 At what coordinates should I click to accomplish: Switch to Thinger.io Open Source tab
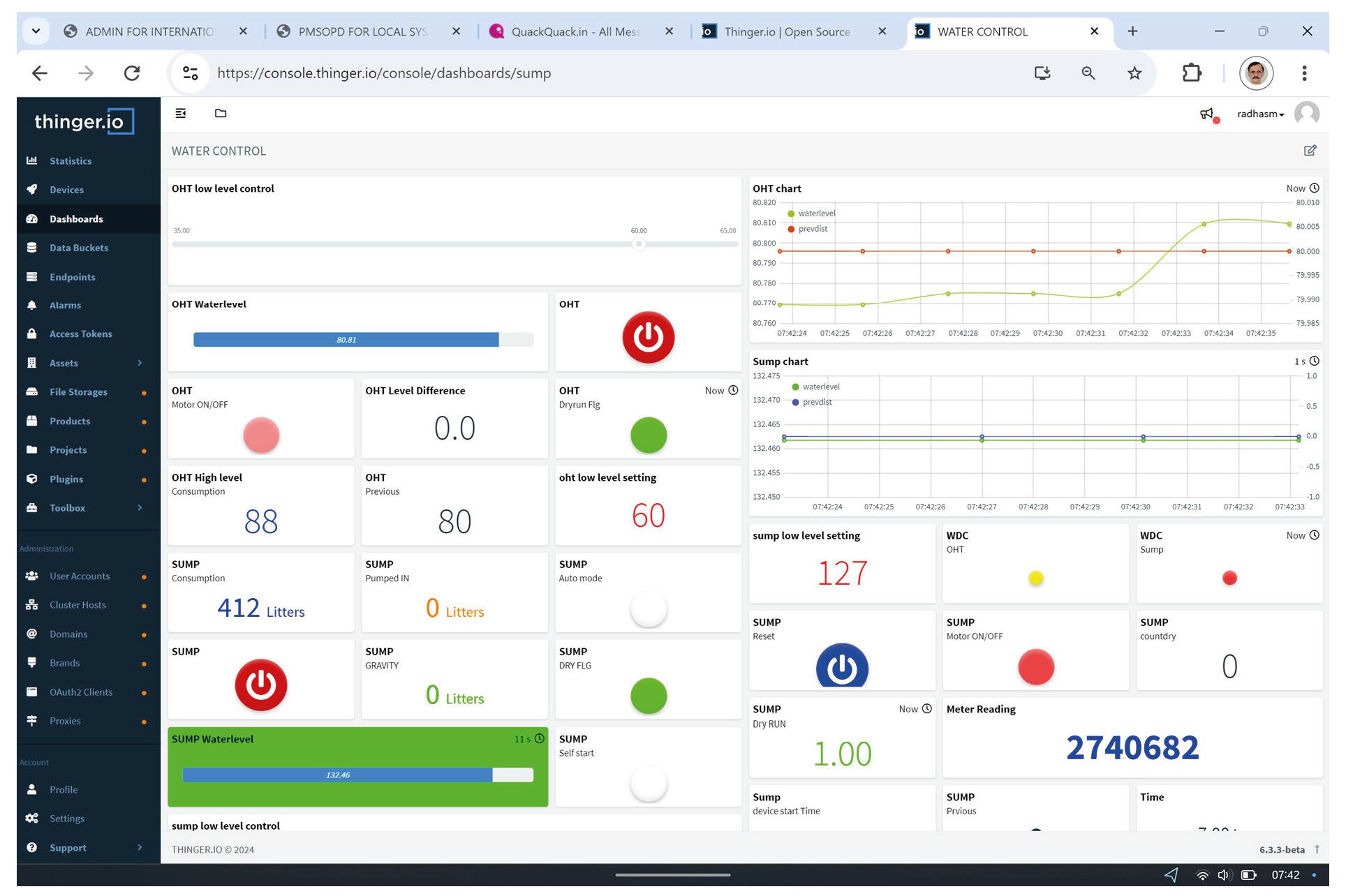[787, 31]
